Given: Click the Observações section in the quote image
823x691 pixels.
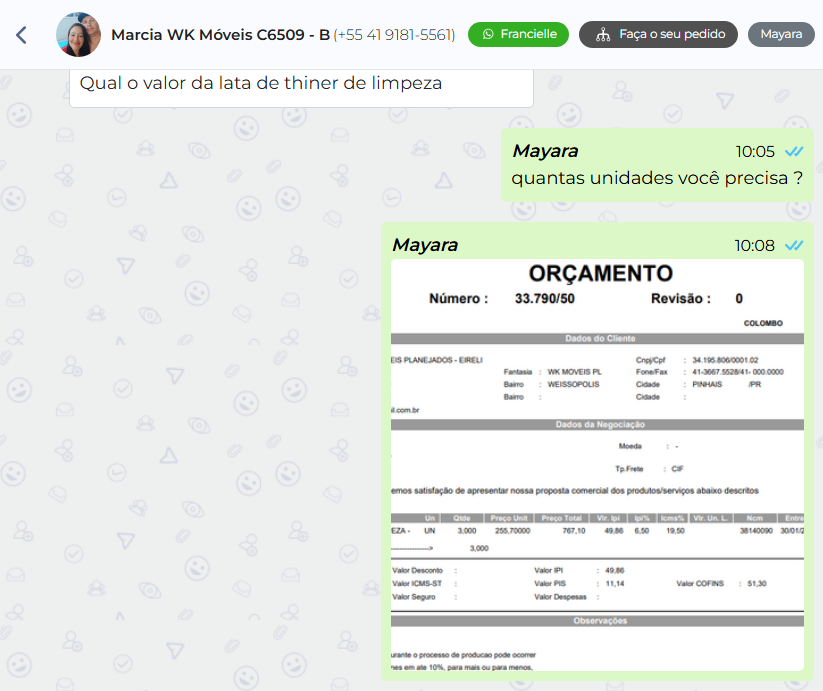Looking at the screenshot, I should (599, 621).
